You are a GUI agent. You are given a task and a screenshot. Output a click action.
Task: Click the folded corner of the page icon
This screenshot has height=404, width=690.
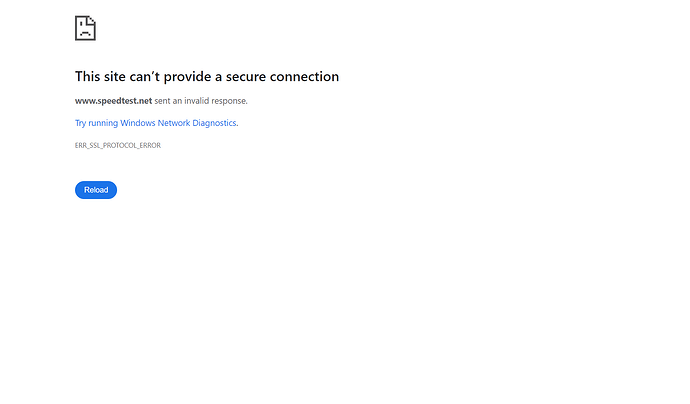(92, 20)
